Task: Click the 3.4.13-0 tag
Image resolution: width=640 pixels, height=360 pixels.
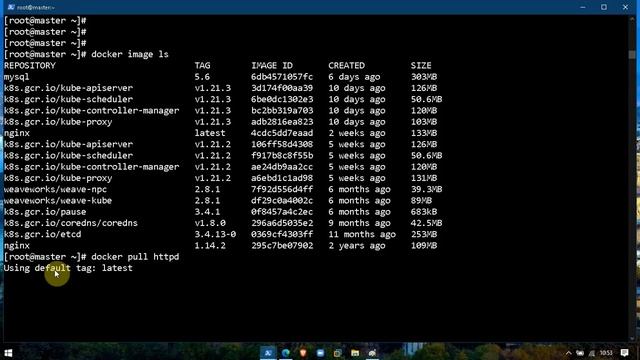Action: point(215,234)
